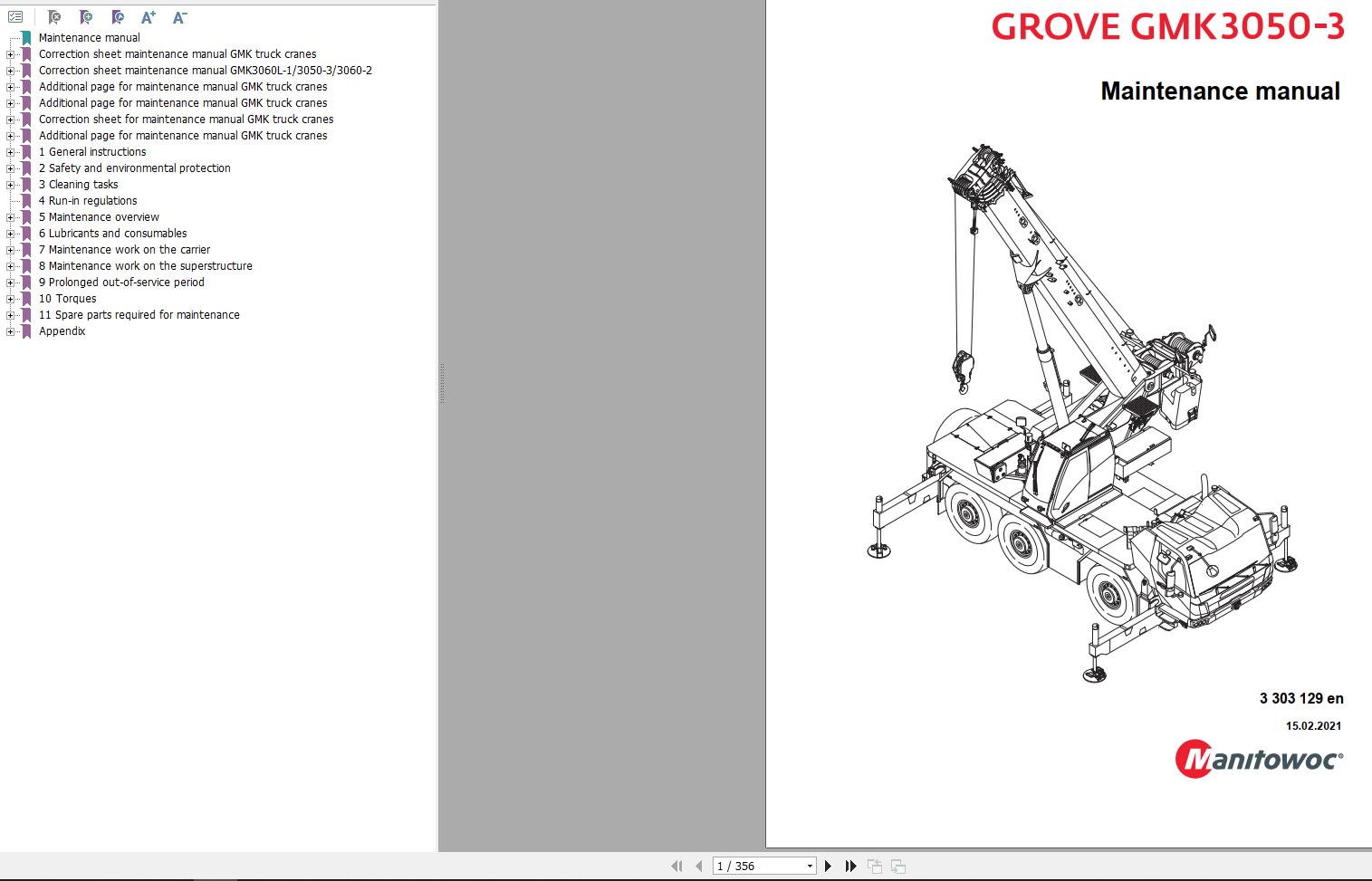
Task: Increase bookmark font size with A+ icon
Action: tap(149, 17)
